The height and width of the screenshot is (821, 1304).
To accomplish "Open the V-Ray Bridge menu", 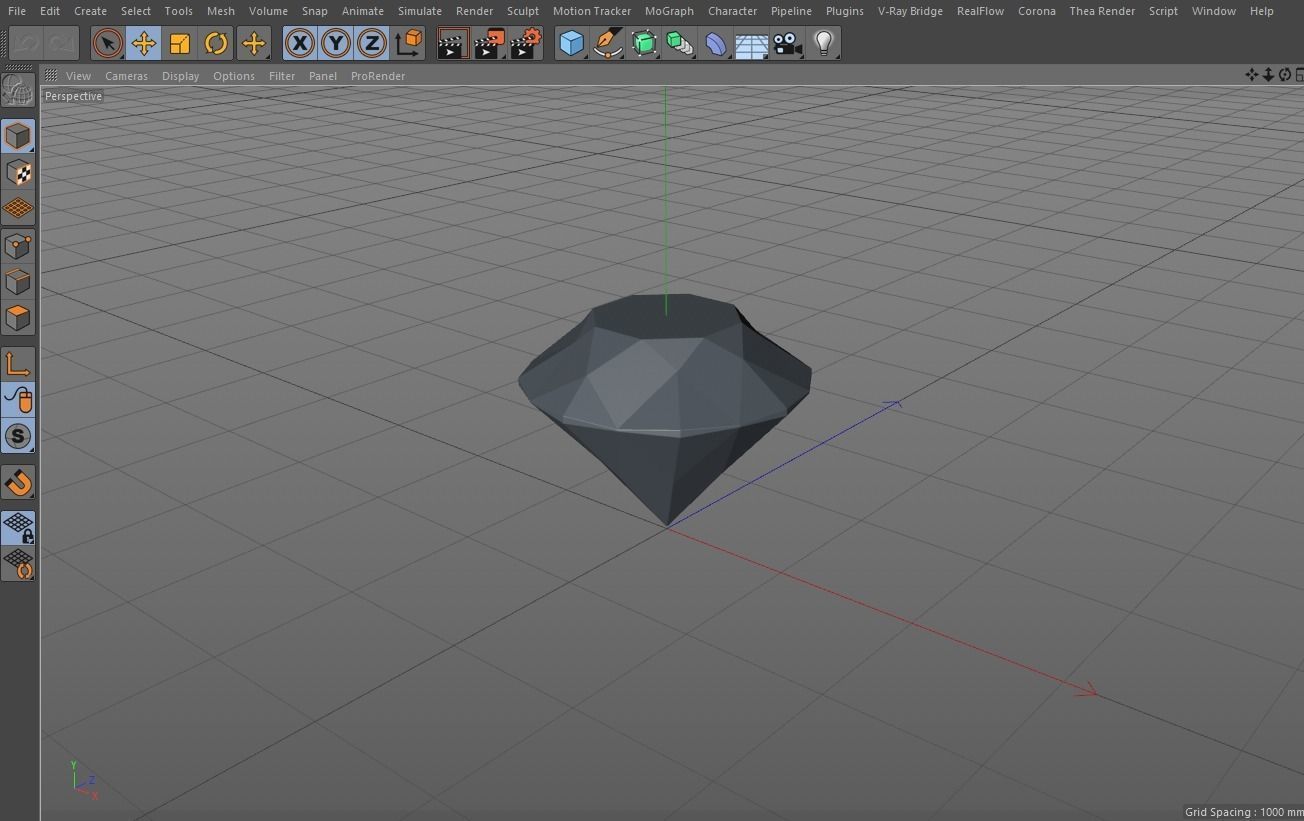I will click(910, 11).
